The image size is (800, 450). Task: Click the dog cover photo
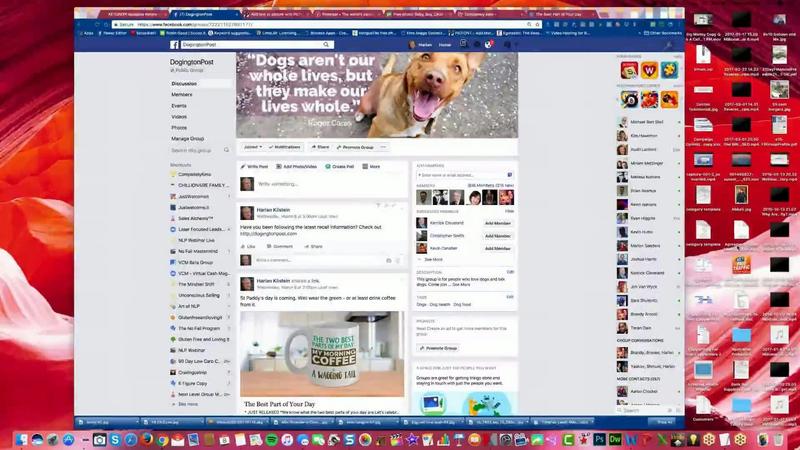pos(377,95)
